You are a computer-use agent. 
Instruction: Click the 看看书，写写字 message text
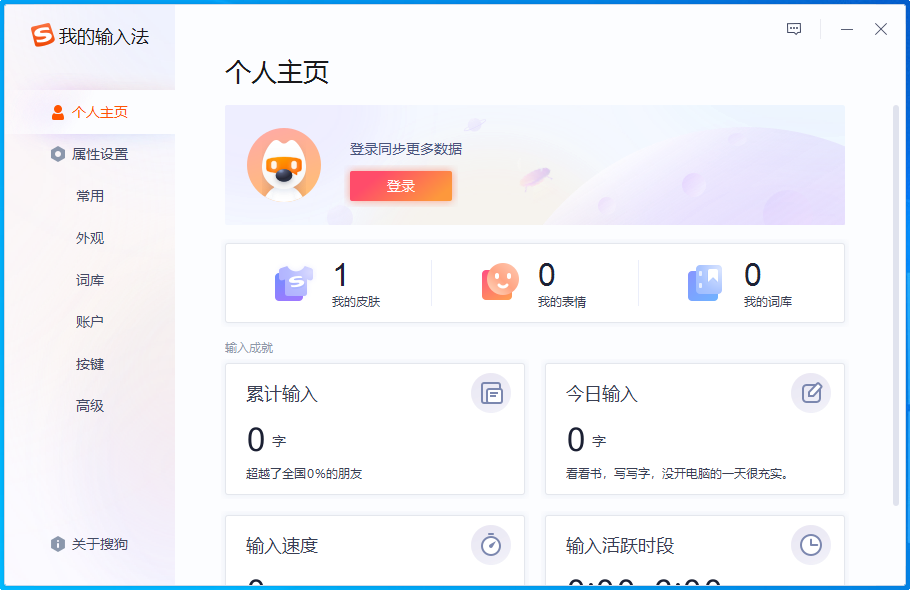(677, 474)
